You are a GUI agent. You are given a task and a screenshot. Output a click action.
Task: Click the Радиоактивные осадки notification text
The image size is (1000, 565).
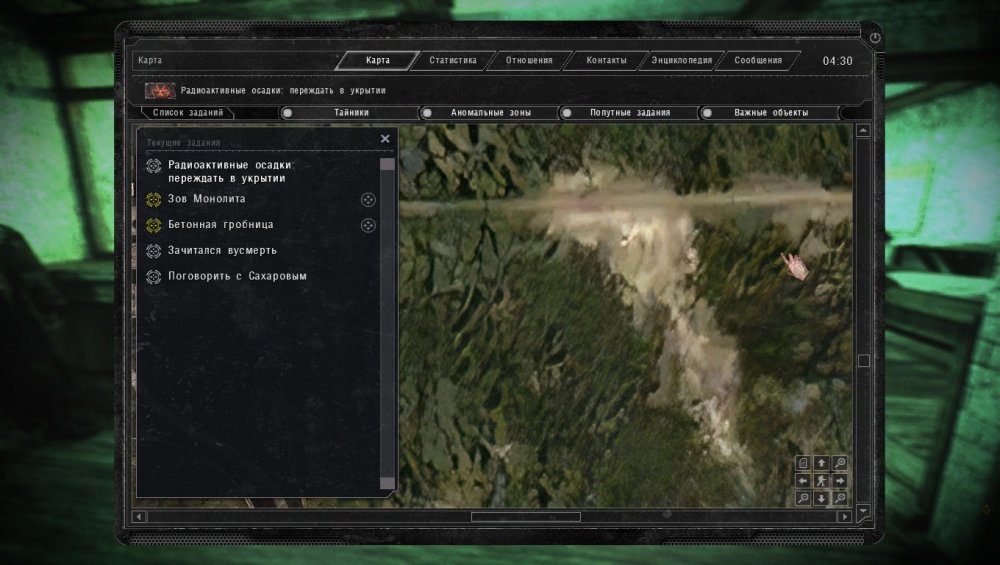[283, 91]
